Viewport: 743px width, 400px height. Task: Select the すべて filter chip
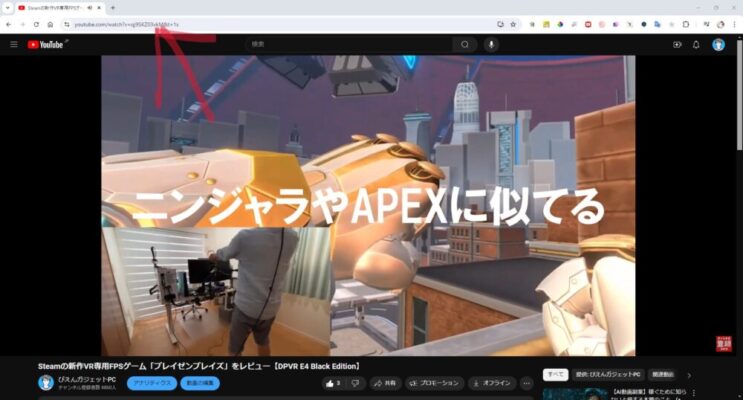tap(555, 374)
